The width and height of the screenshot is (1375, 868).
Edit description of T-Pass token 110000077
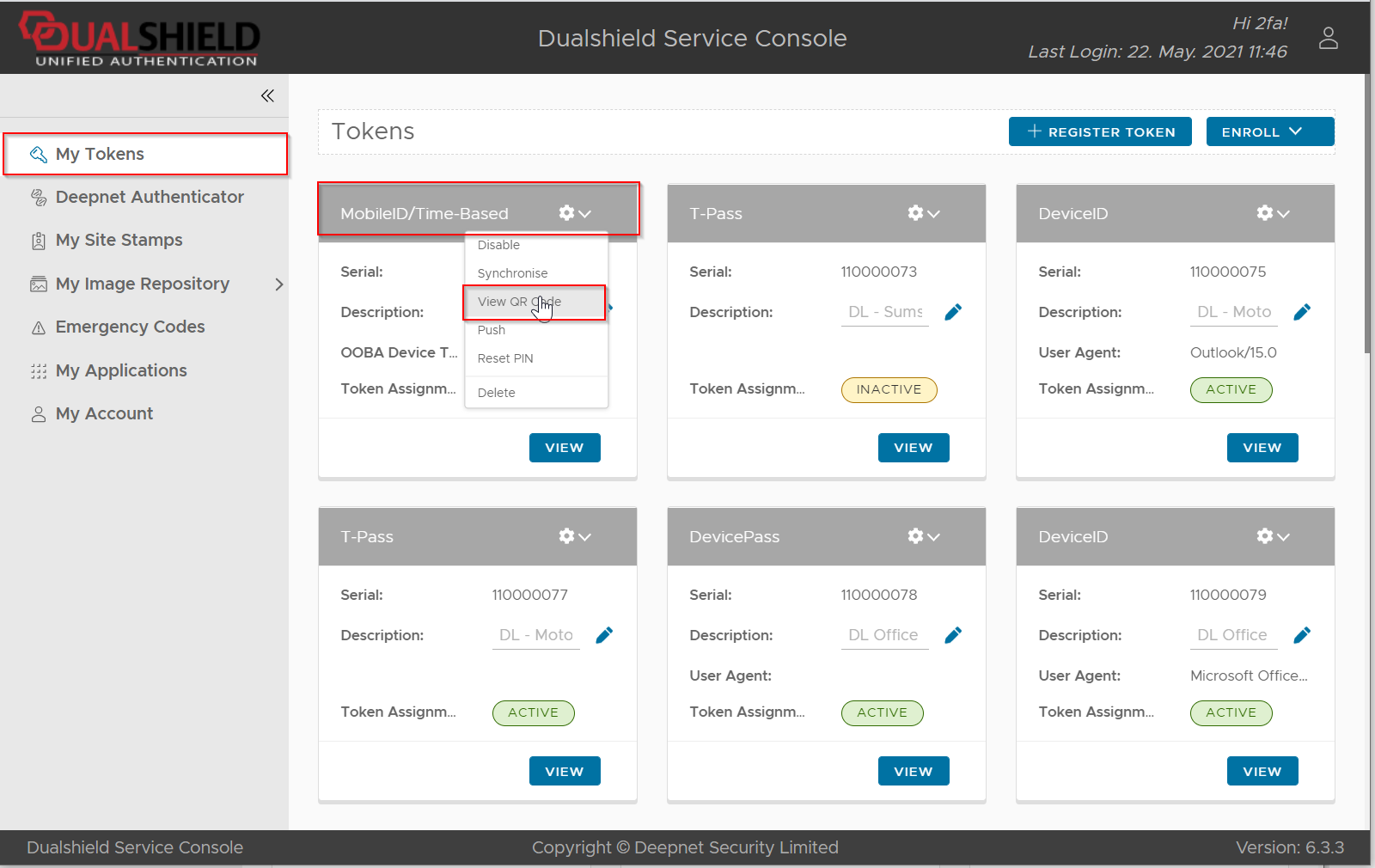(x=604, y=635)
